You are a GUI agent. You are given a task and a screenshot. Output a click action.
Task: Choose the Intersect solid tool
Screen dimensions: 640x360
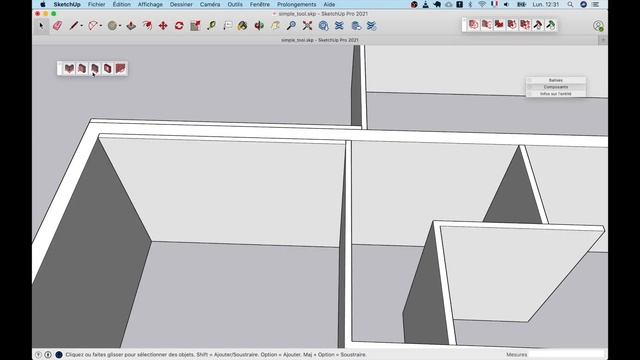tap(486, 24)
